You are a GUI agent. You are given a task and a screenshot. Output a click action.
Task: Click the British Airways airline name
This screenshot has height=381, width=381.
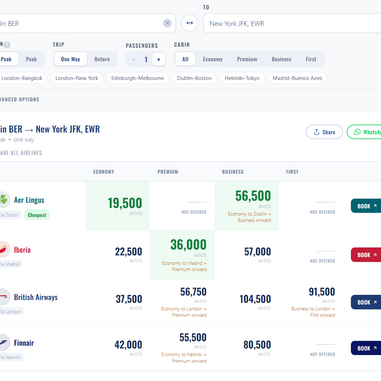[36, 297]
